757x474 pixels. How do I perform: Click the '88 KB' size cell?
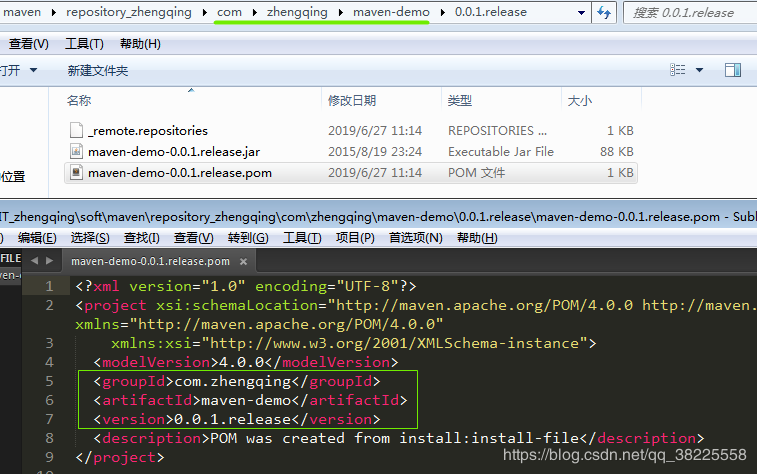point(617,152)
